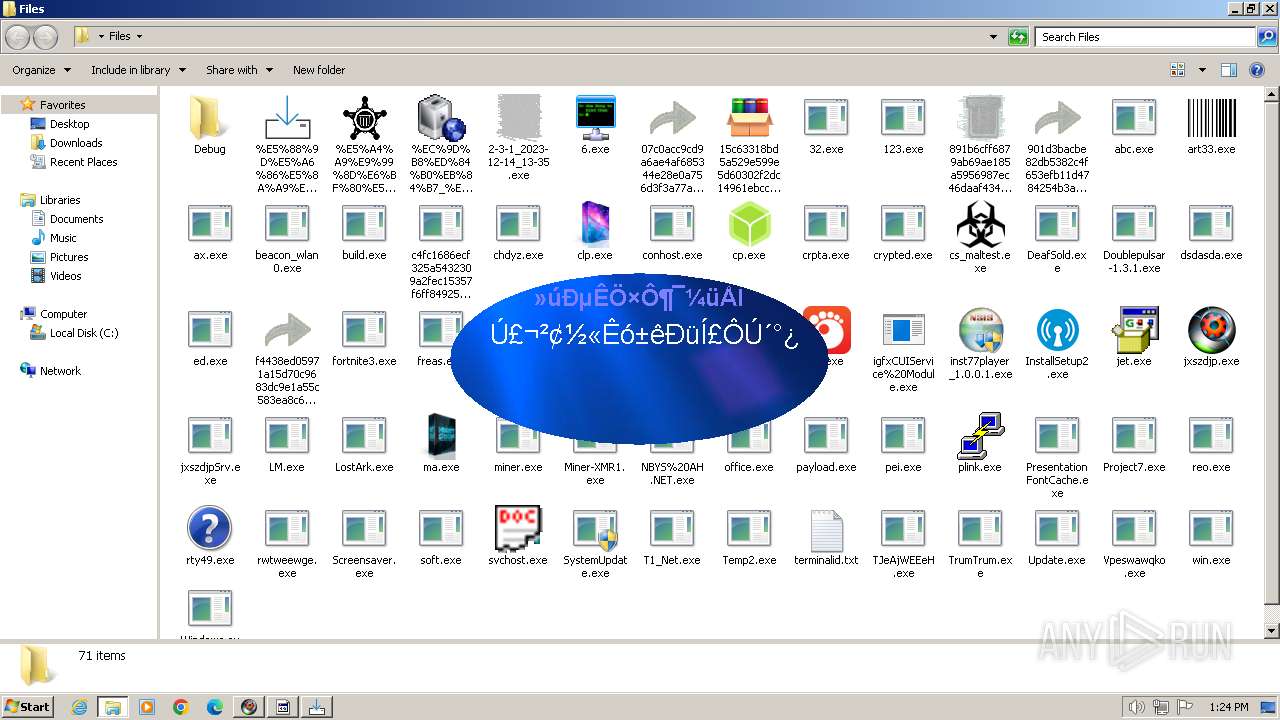Select abc.exe file icon

(x=1134, y=119)
